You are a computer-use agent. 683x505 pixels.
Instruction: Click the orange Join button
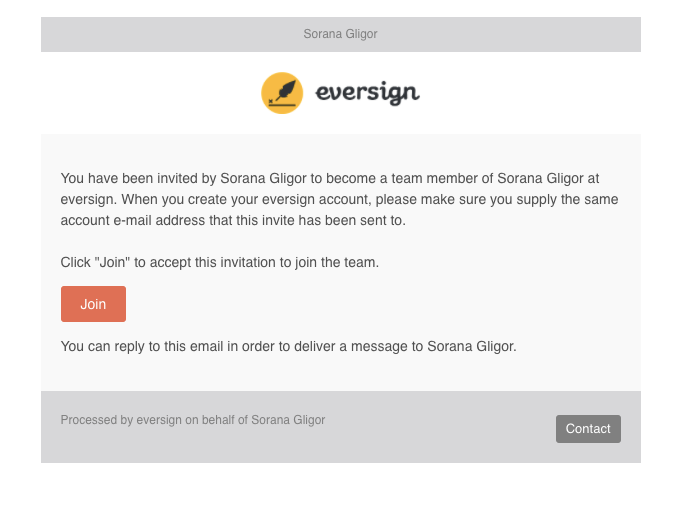click(x=93, y=304)
